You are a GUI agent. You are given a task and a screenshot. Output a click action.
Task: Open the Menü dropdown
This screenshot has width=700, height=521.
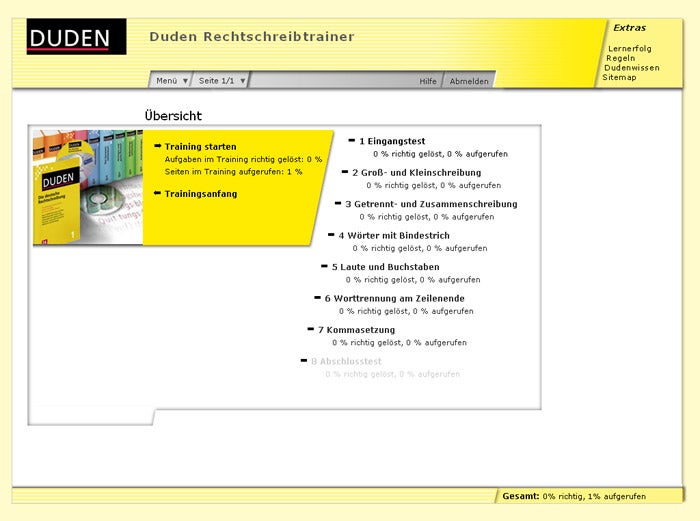pos(171,81)
